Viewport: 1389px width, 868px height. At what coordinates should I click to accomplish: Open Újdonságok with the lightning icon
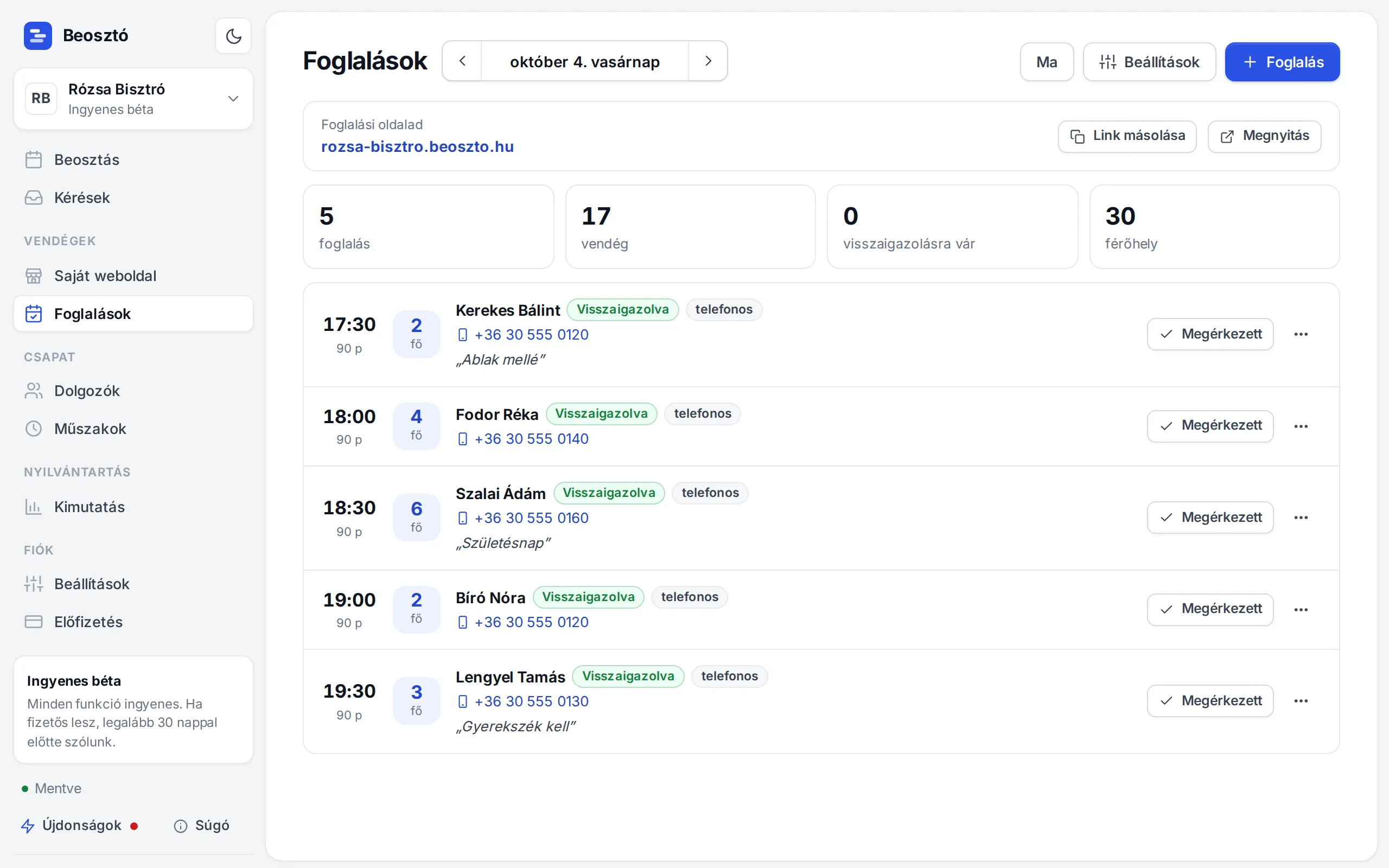(x=79, y=825)
